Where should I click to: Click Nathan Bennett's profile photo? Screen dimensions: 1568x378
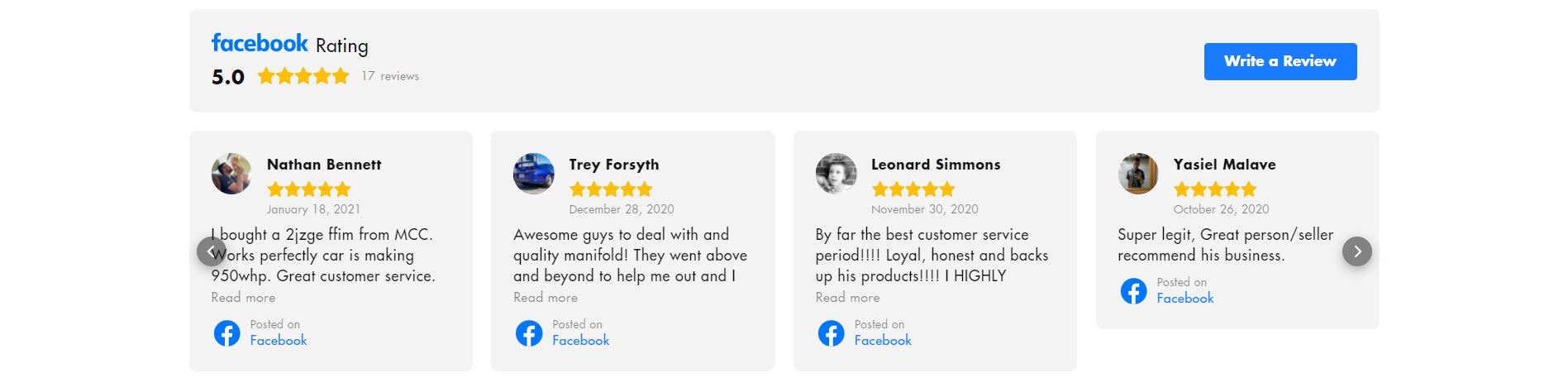pyautogui.click(x=231, y=174)
